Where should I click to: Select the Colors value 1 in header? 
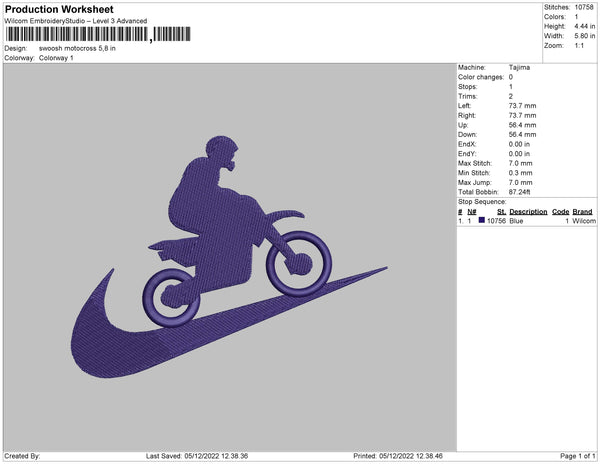(576, 17)
